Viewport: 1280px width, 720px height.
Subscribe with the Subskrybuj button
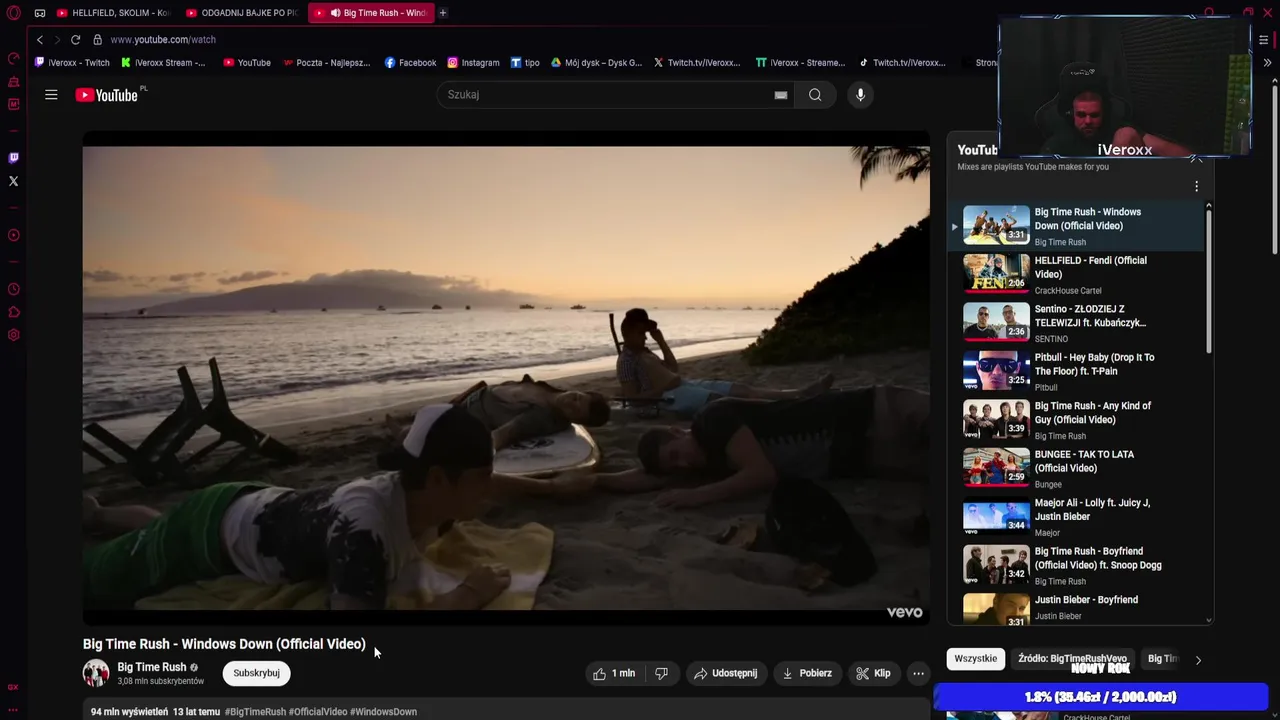point(256,673)
